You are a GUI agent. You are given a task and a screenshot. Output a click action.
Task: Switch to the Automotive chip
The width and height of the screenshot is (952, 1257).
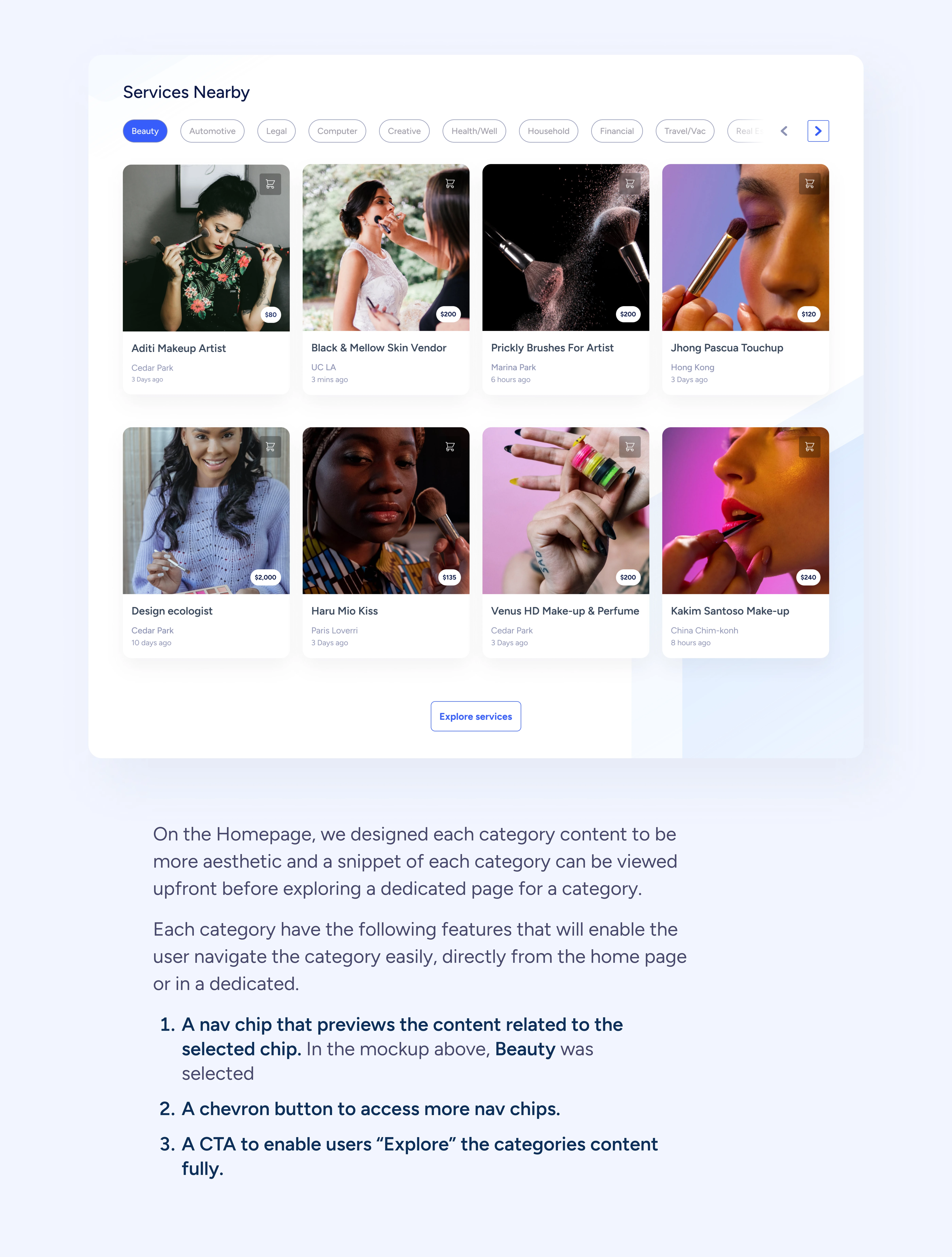(x=212, y=131)
